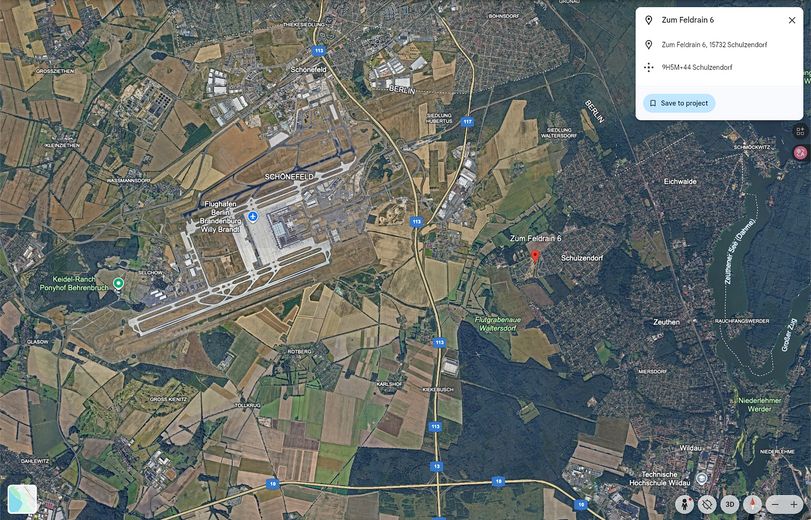Image resolution: width=811 pixels, height=520 pixels.
Task: Select the red Zum Feldrain 6 map pin
Action: click(x=535, y=256)
